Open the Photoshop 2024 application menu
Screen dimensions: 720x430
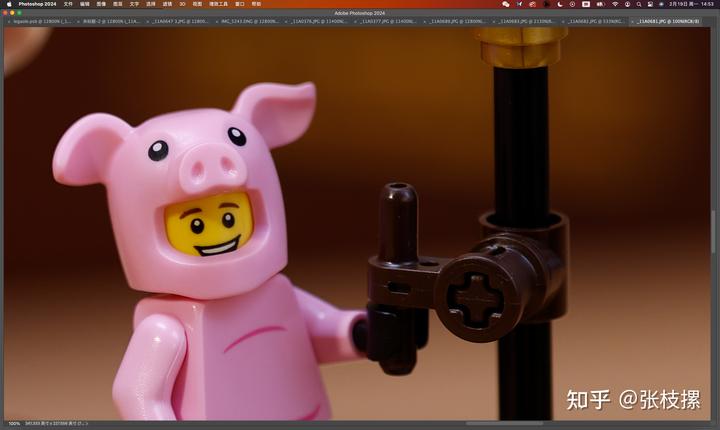point(37,4)
